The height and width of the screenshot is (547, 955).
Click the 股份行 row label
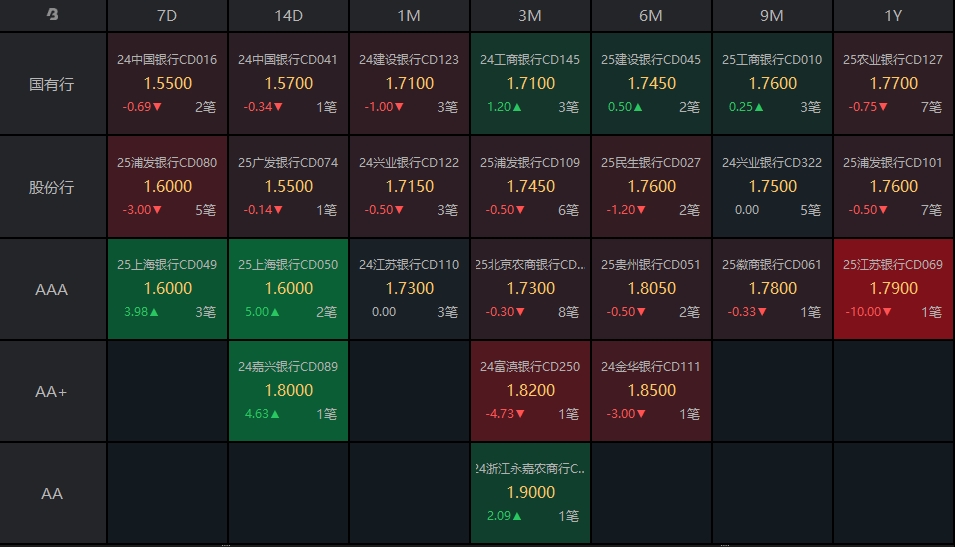click(52, 187)
